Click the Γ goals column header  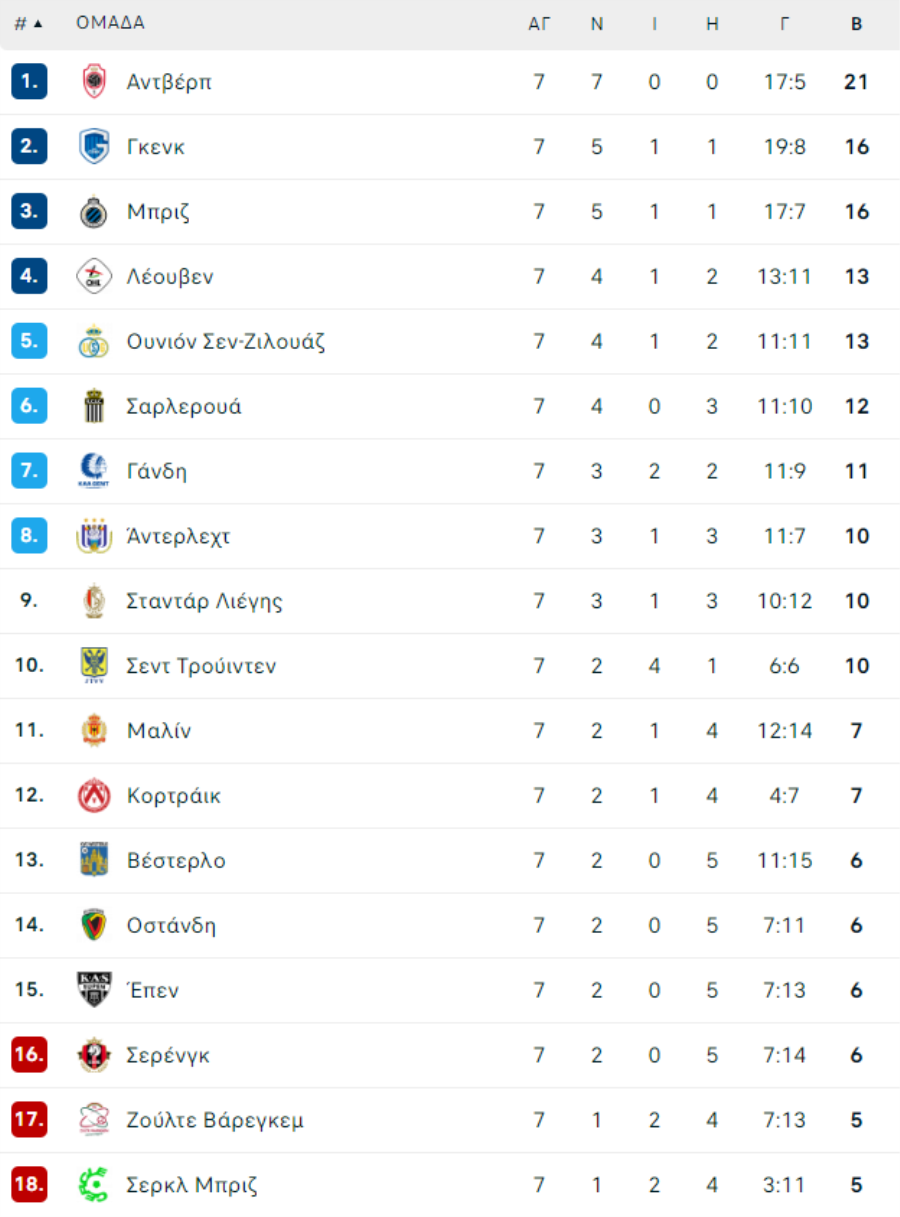coord(784,24)
